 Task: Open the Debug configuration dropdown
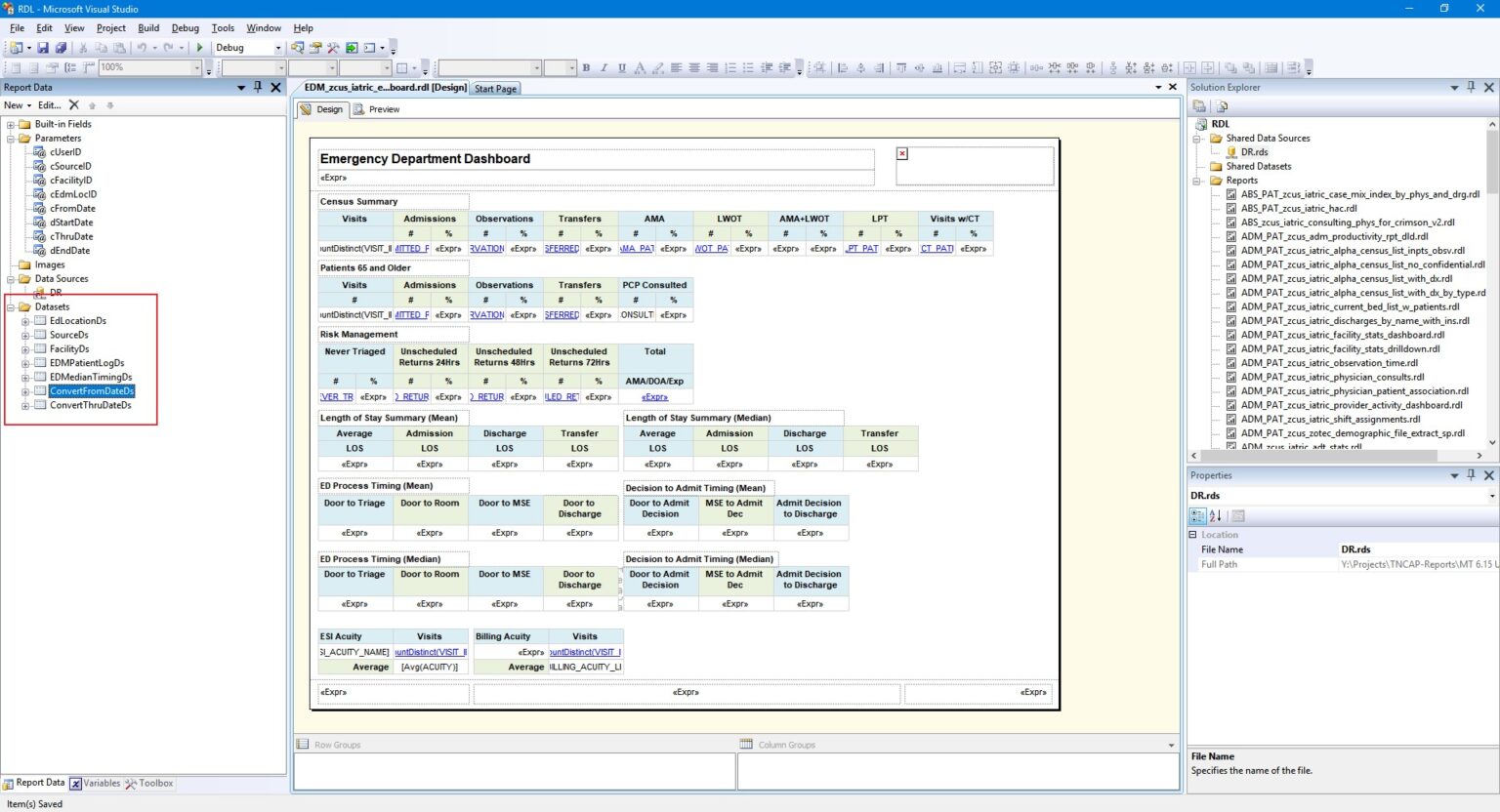278,47
